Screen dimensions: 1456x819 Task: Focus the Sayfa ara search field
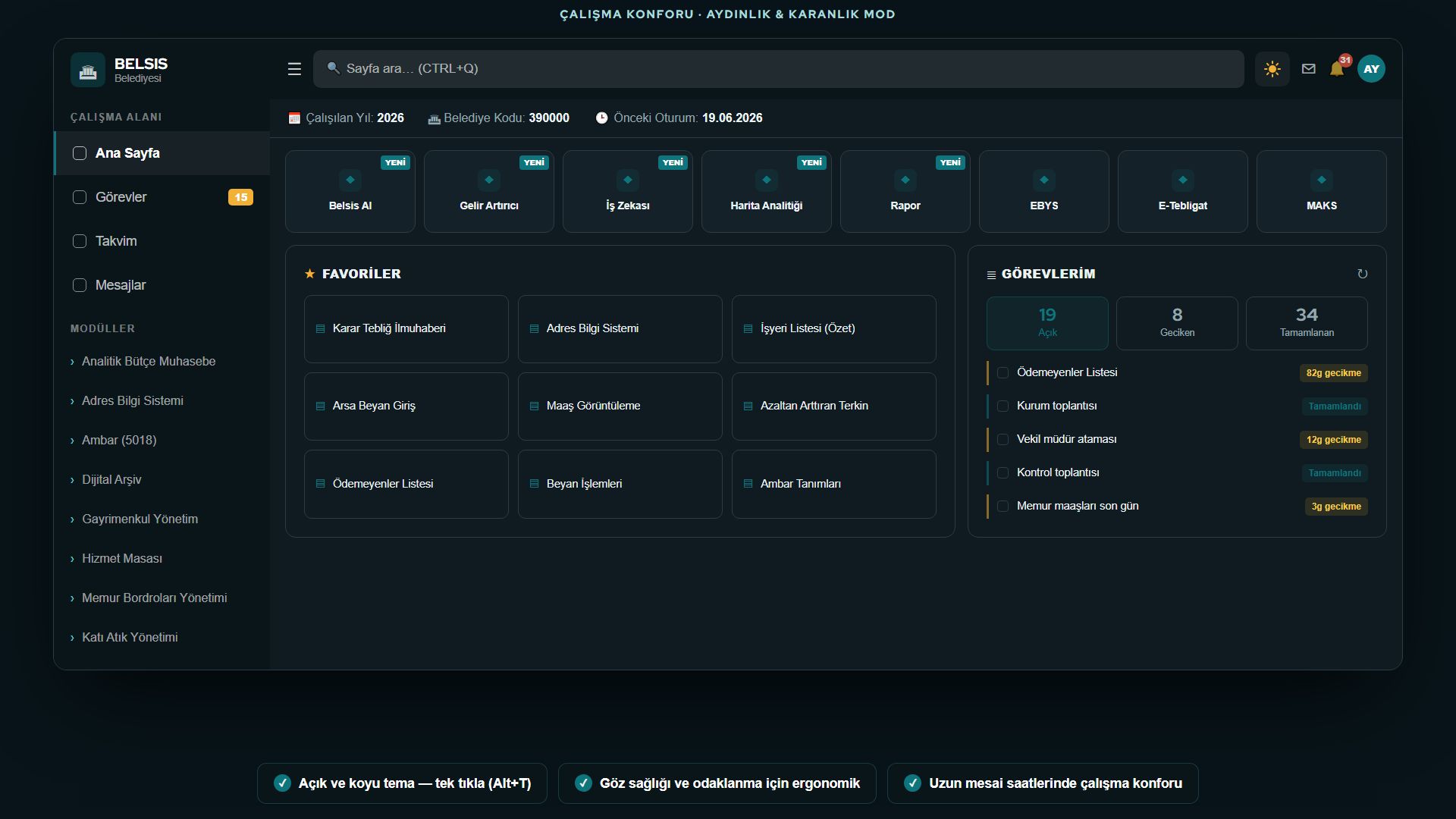(x=778, y=69)
